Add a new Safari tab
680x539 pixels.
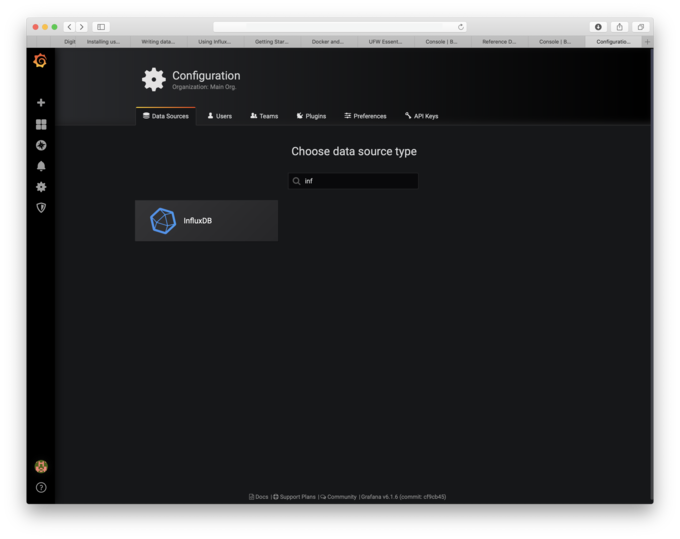click(x=647, y=42)
